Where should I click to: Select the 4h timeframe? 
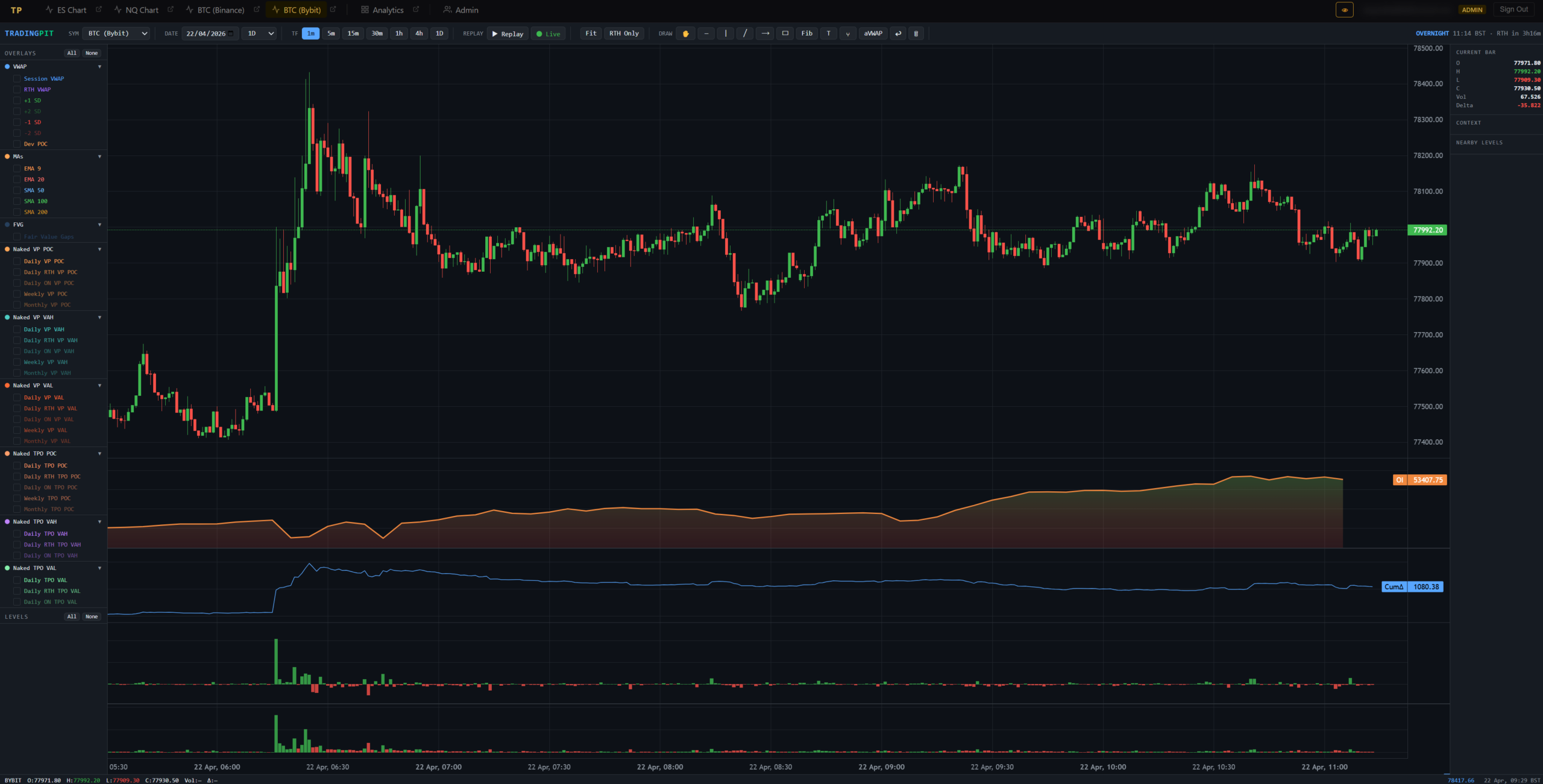click(419, 34)
